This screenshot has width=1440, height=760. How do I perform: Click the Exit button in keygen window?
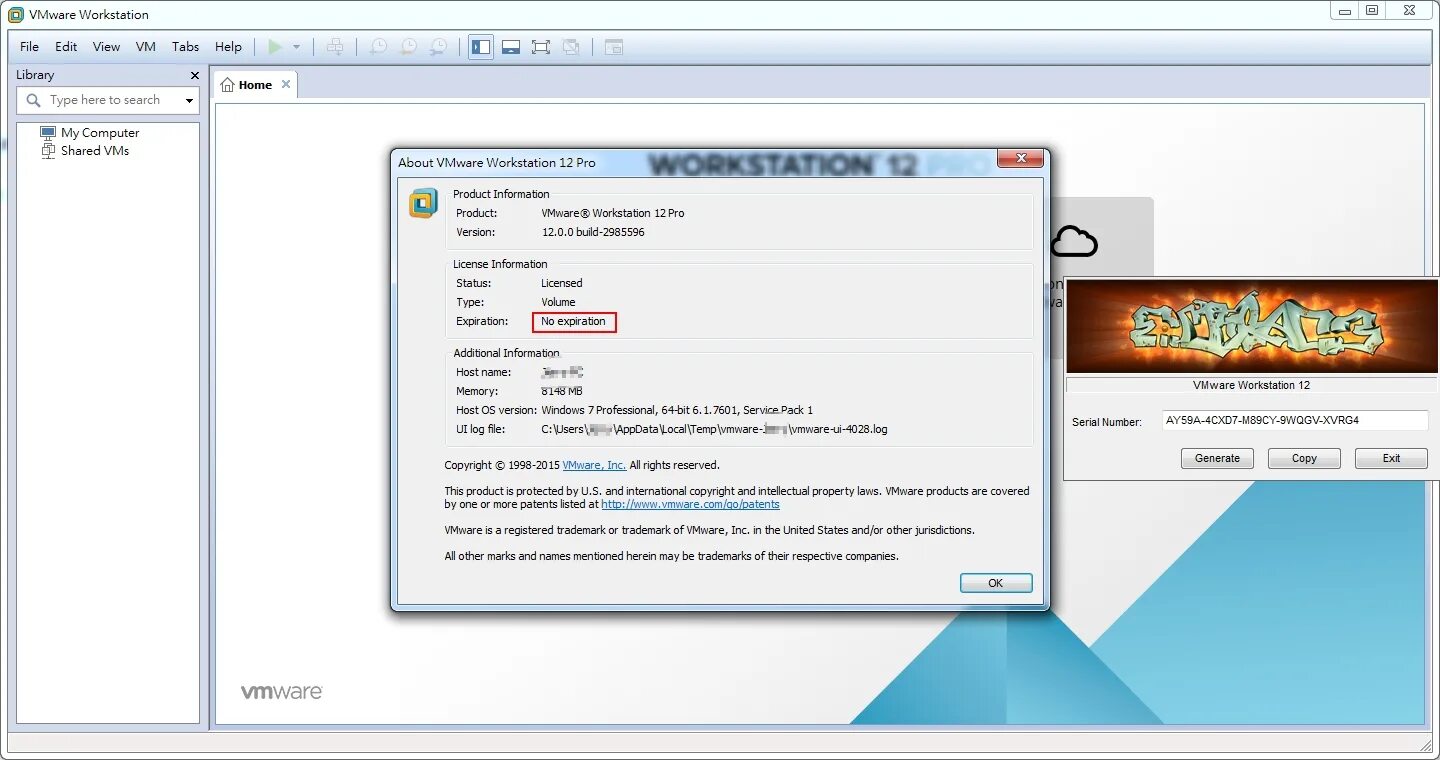tap(1391, 458)
